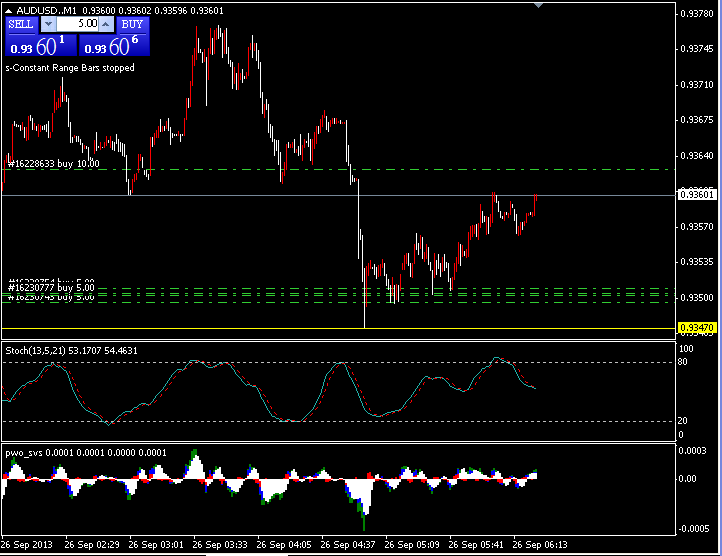Screen dimensions: 722x556
Task: Collapse one-click trading panel via triangle beside AUDUSD
Action: 8,11
